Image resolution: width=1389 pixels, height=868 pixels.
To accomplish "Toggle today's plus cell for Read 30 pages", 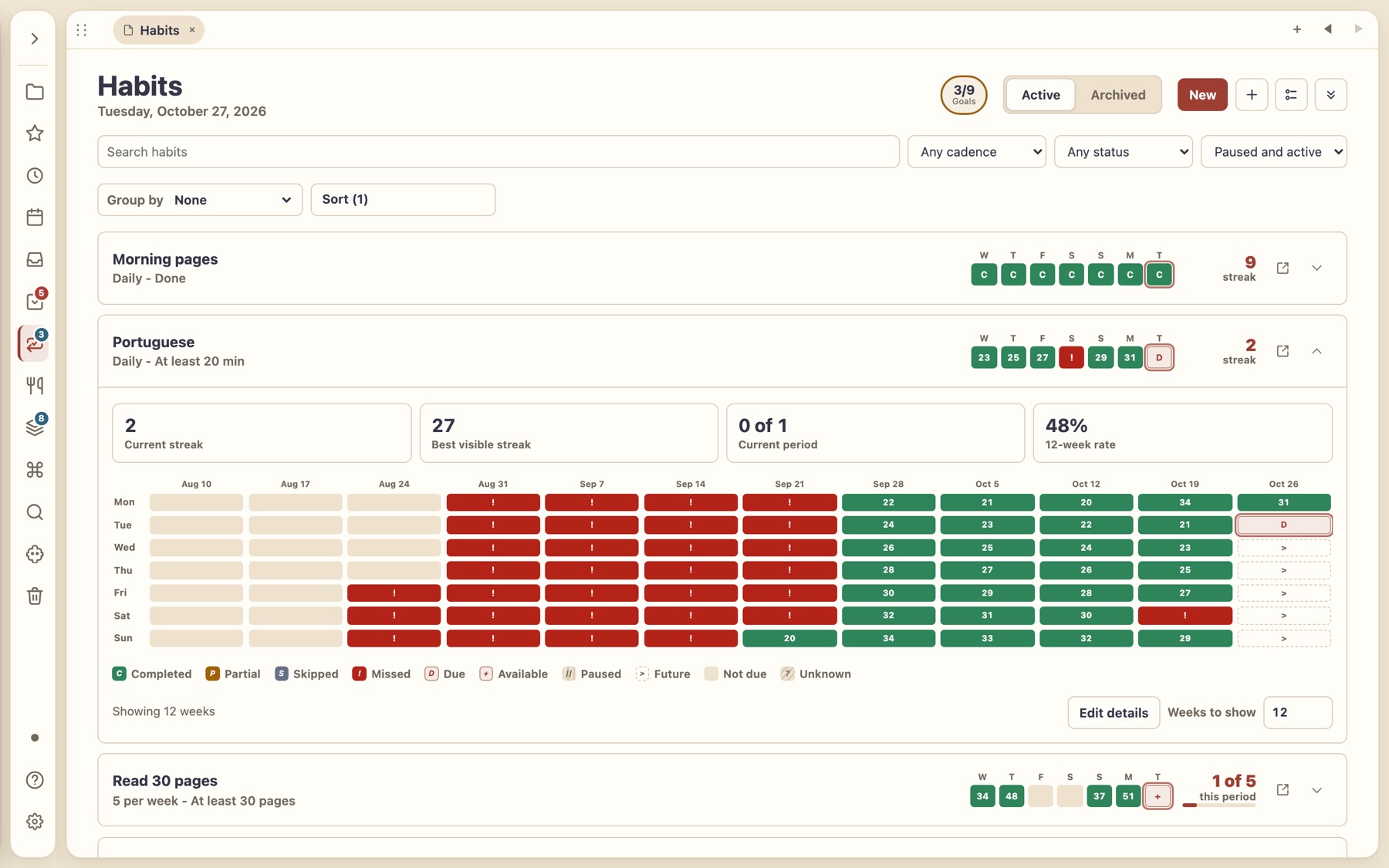I will pos(1157,796).
